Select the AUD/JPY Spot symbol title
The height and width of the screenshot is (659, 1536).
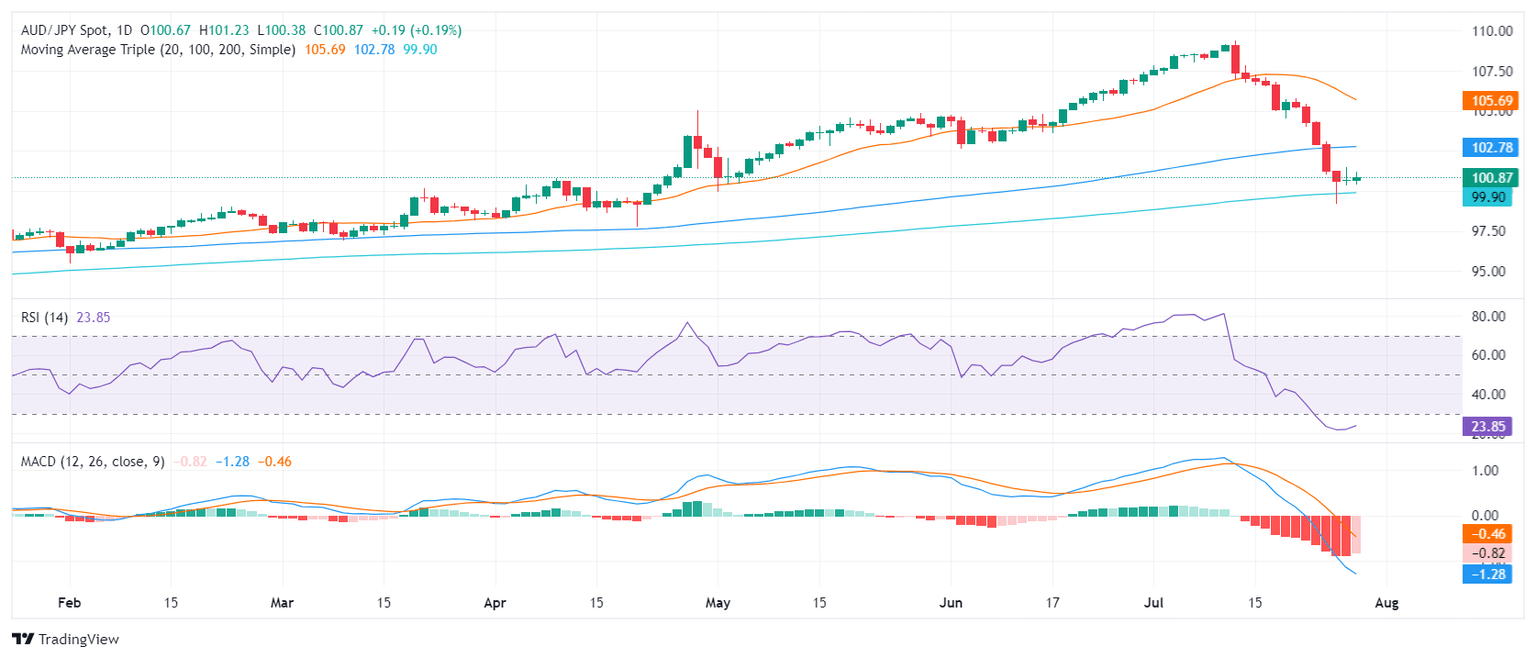62,31
